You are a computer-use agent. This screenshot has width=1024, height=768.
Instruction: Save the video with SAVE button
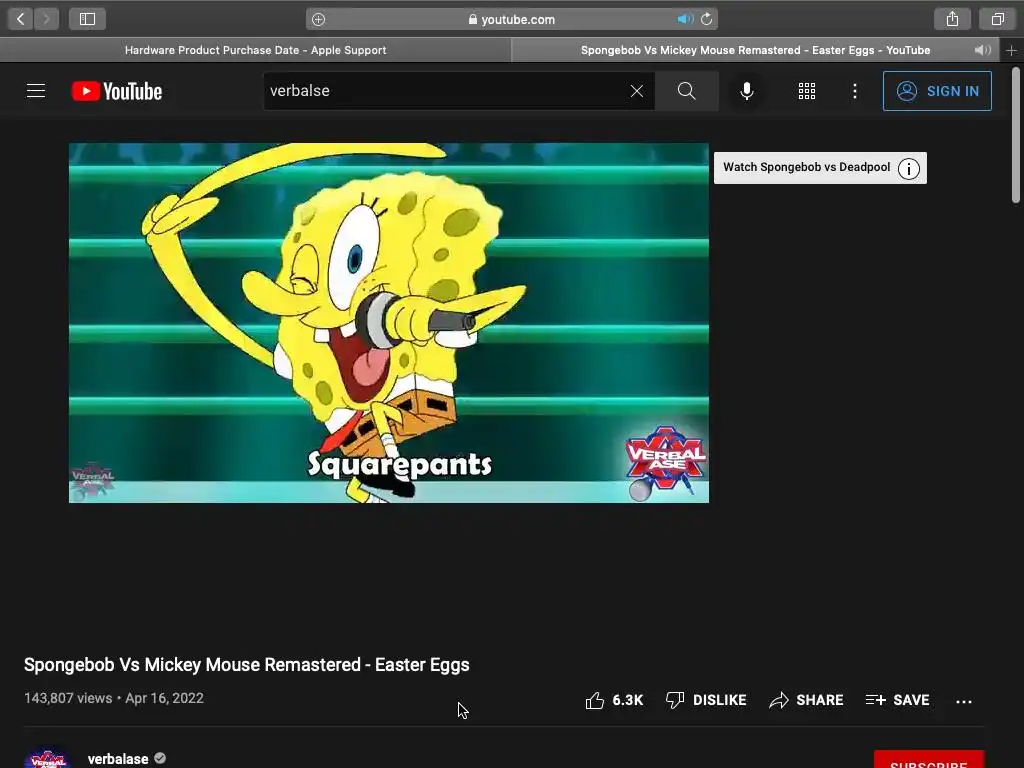pyautogui.click(x=897, y=700)
